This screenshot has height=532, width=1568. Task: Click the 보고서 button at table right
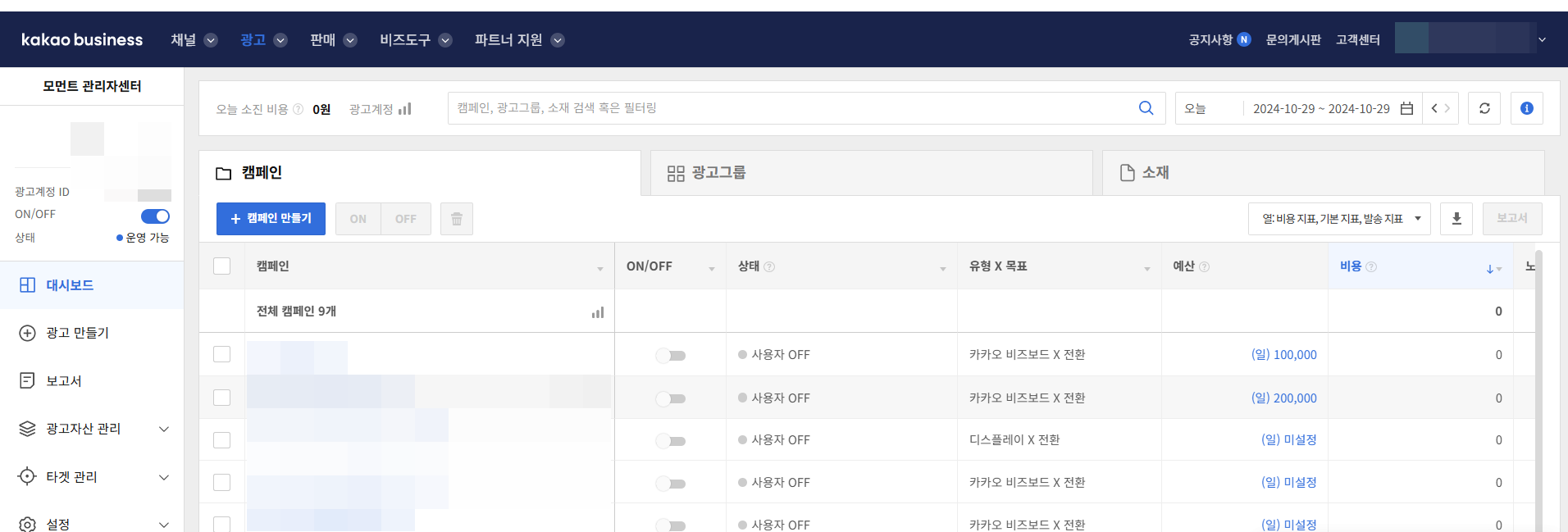point(1512,219)
